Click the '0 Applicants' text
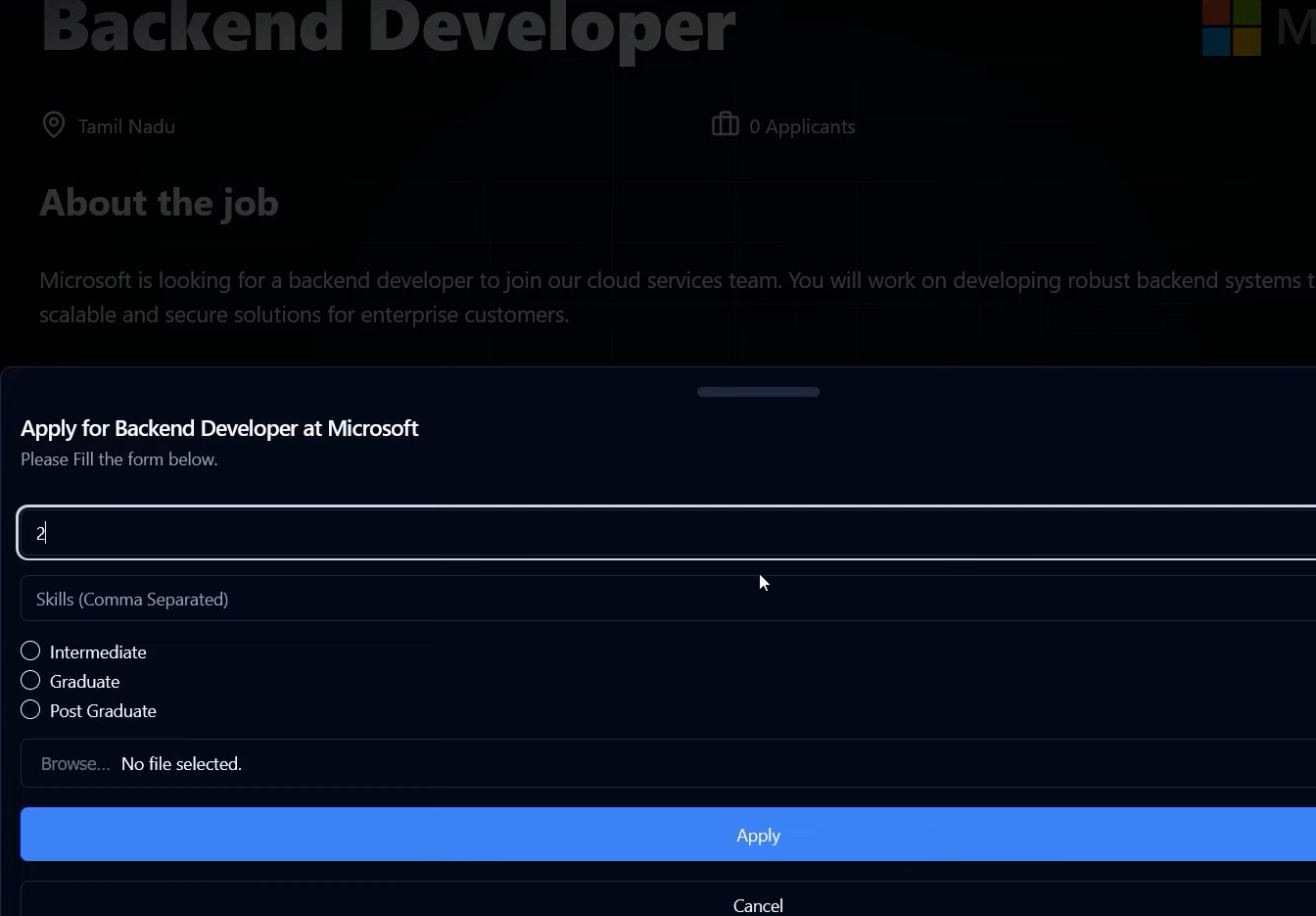The height and width of the screenshot is (916, 1316). click(x=802, y=126)
